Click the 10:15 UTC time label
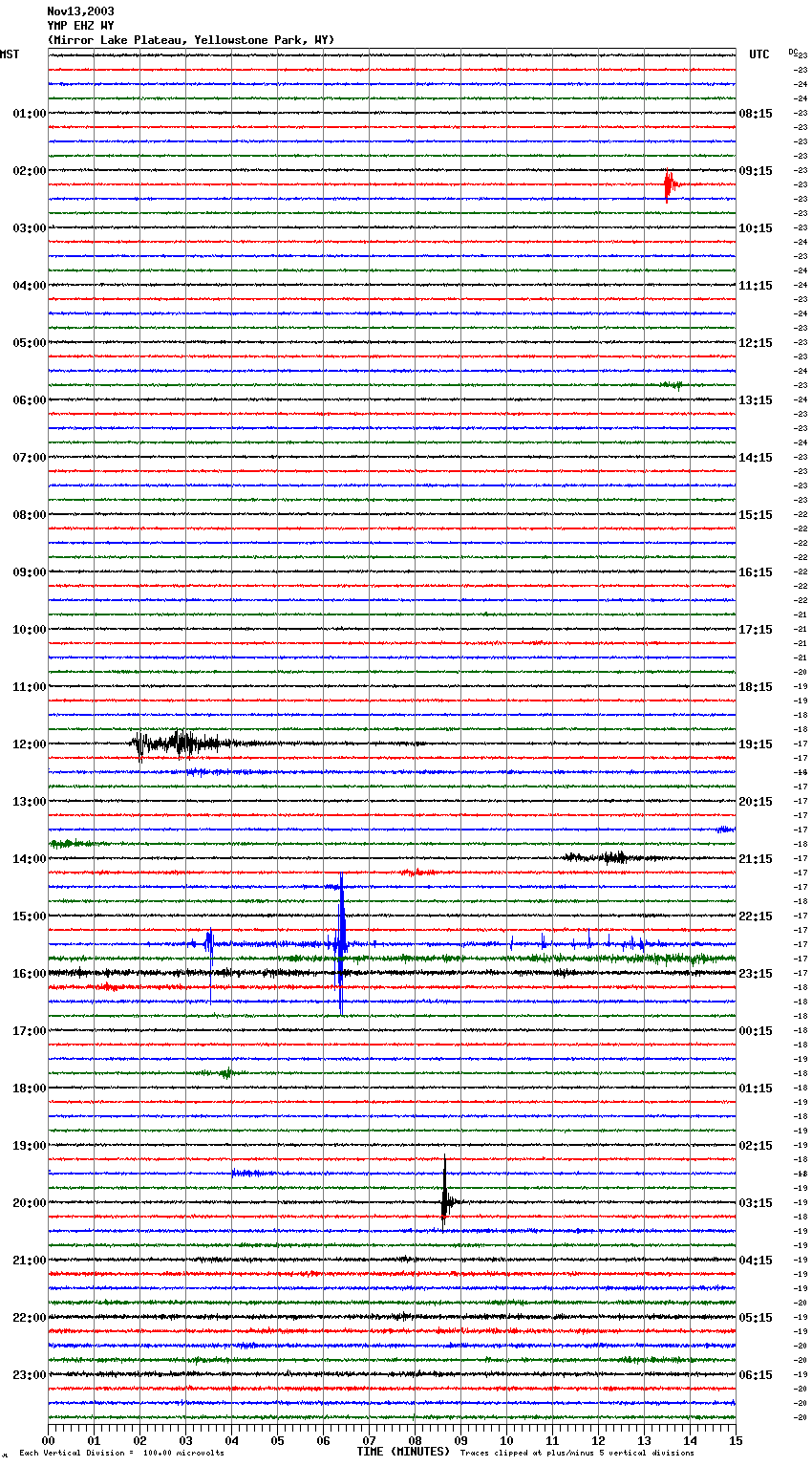The image size is (812, 1466). click(x=756, y=228)
